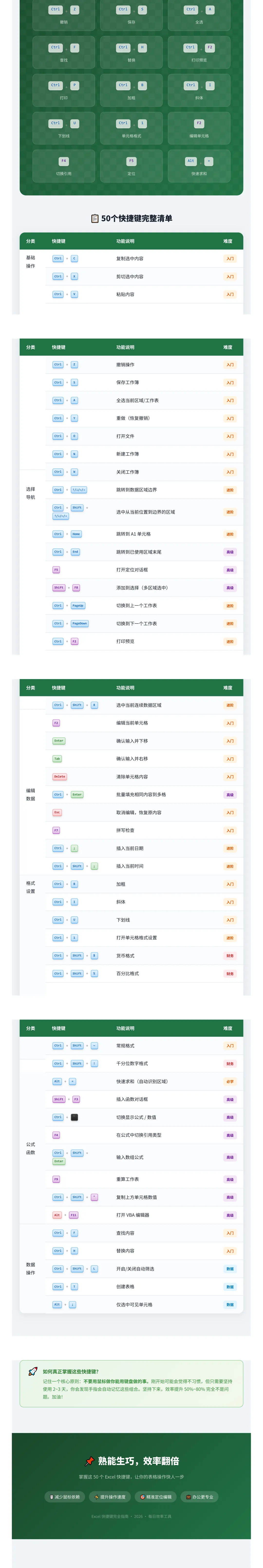Click the clipboard icon beside 50个快捷键完整清单
263x1568 pixels.
(95, 219)
